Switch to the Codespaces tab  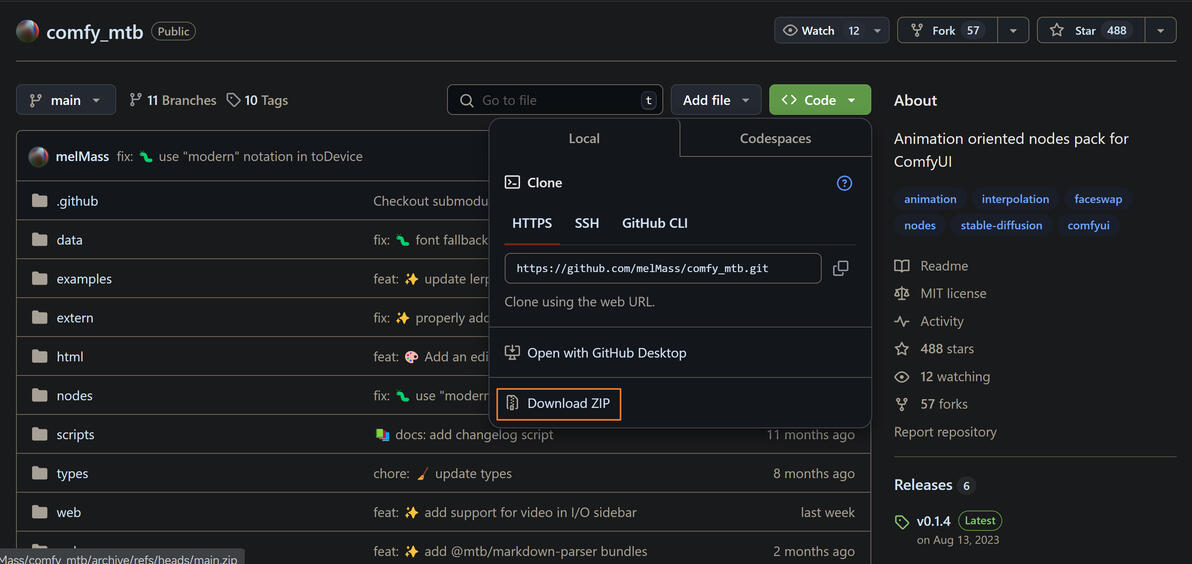pyautogui.click(x=775, y=138)
